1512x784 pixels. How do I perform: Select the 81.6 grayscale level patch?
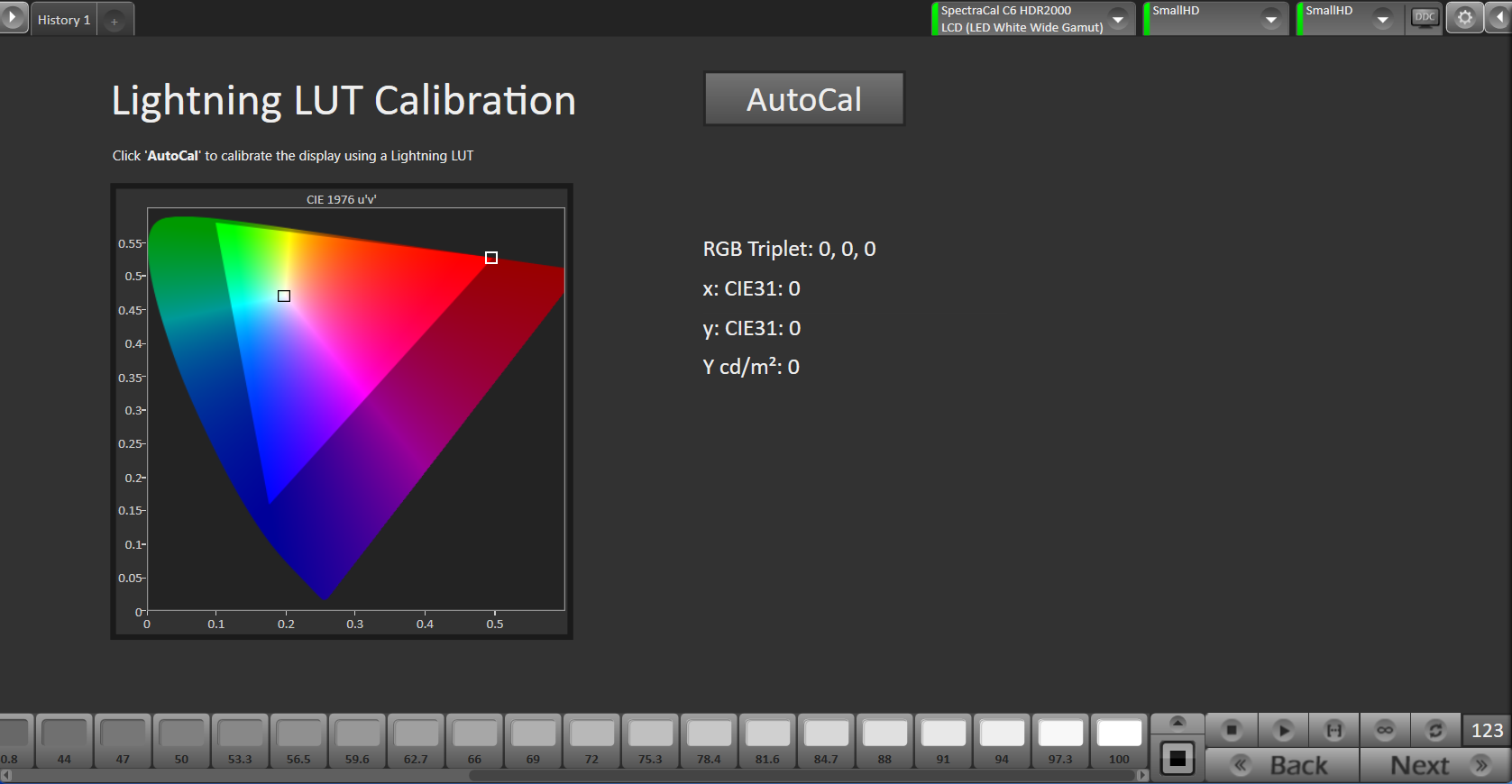tap(767, 741)
